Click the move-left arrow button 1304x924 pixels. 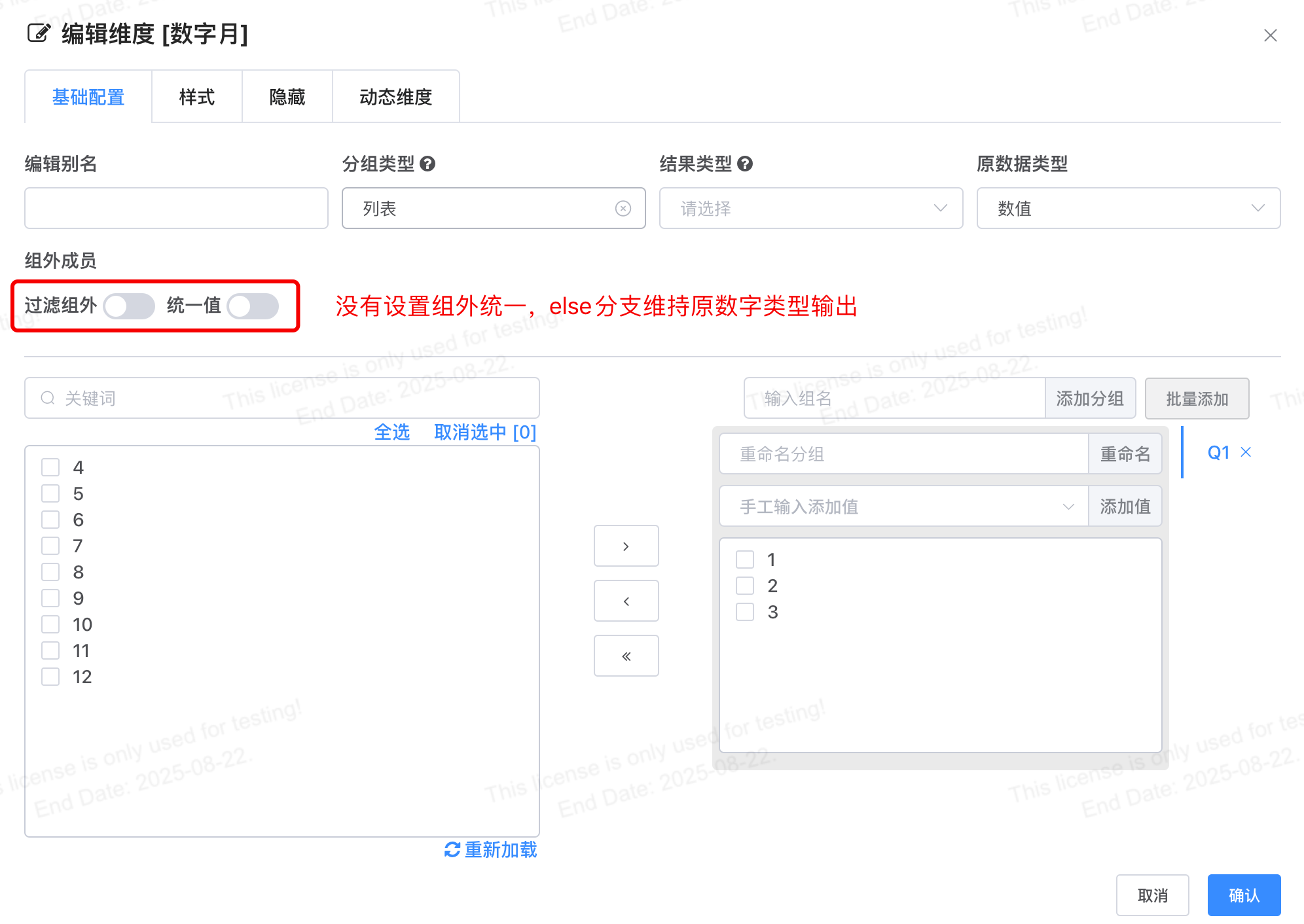coord(626,601)
